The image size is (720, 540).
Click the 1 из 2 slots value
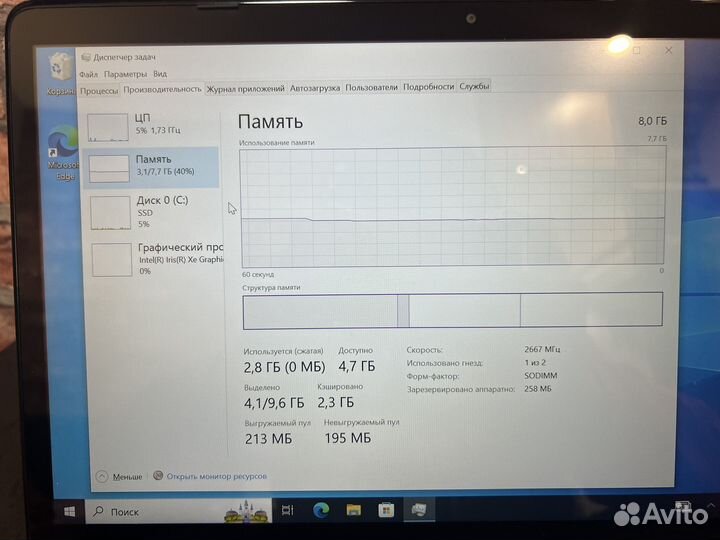click(x=535, y=362)
